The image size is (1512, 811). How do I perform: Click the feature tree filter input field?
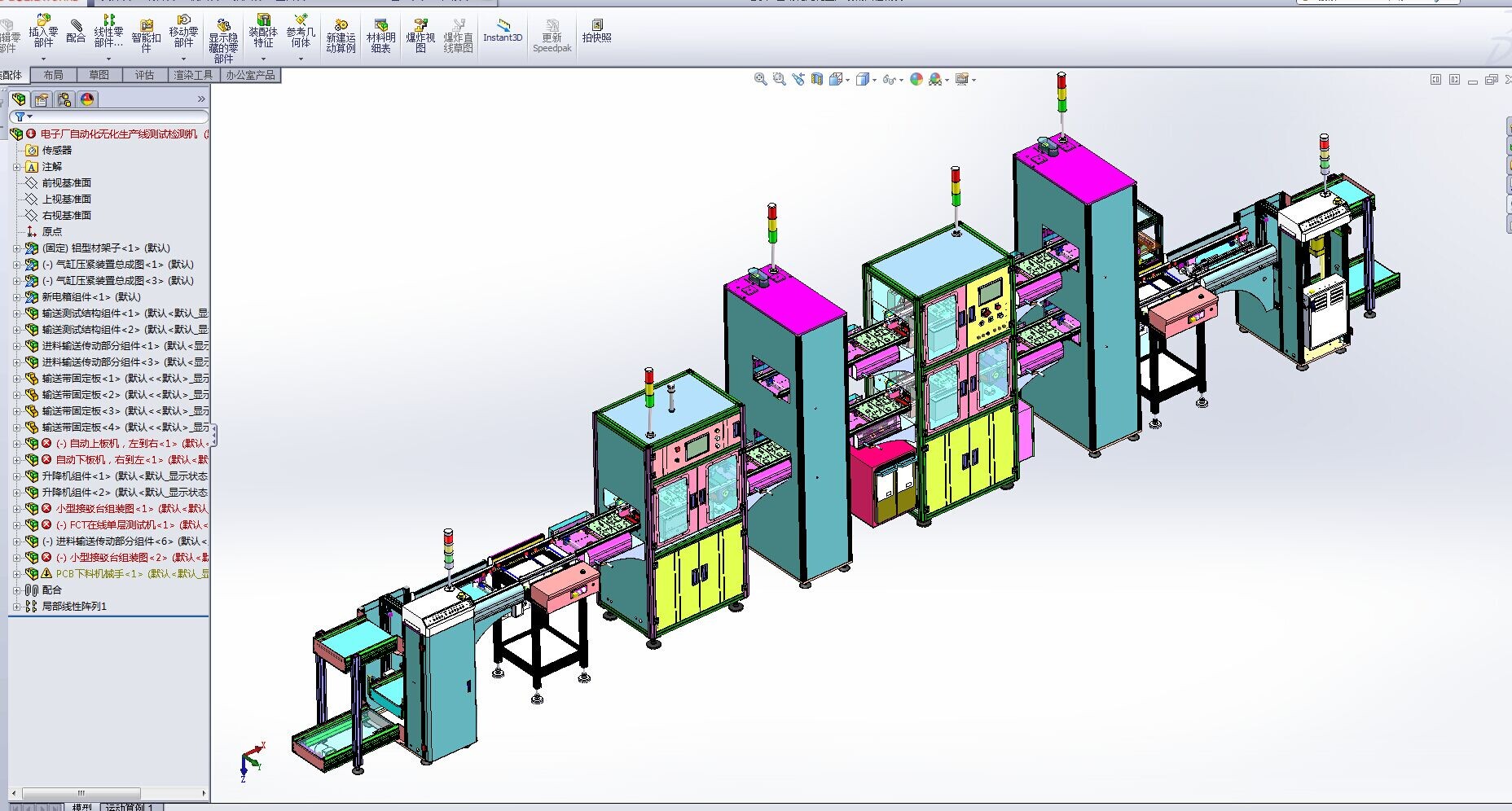point(109,117)
